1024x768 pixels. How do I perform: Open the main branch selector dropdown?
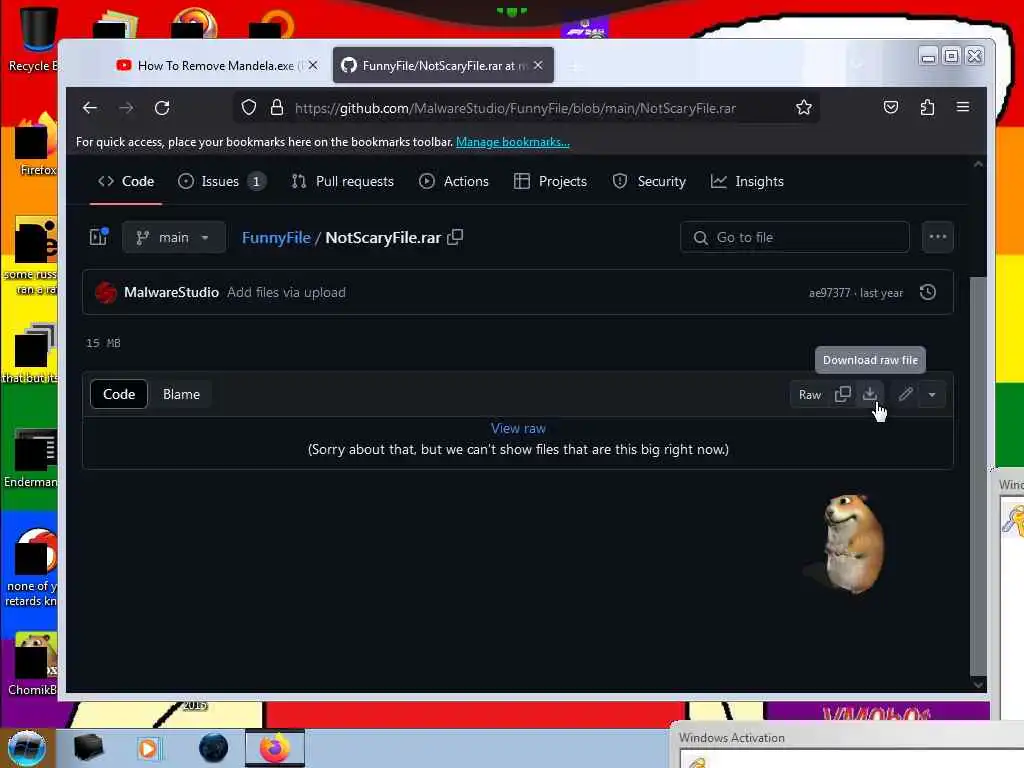(x=174, y=237)
